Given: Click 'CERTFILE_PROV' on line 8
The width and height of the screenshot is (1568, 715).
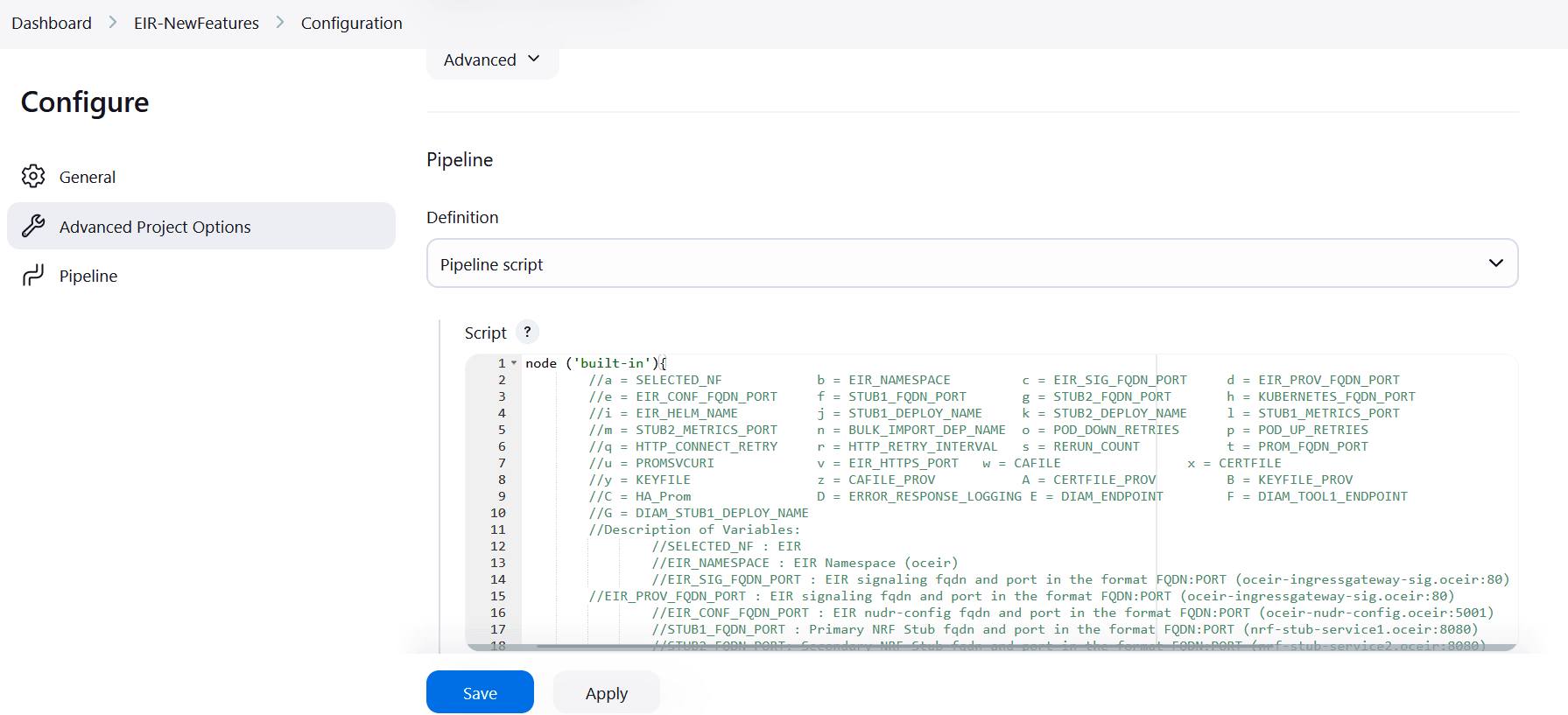Looking at the screenshot, I should [1105, 480].
